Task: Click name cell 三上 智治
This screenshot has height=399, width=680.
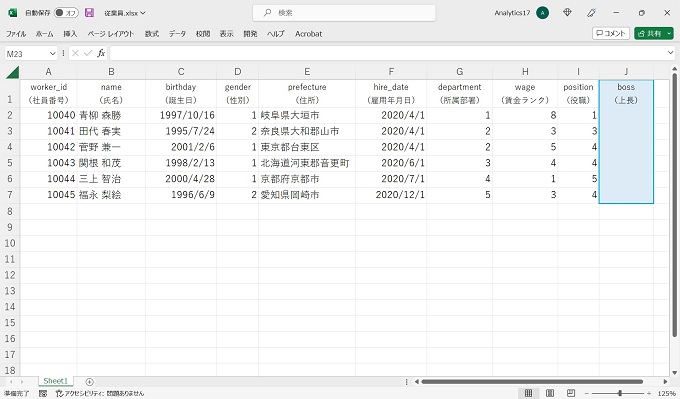Action: (111, 179)
